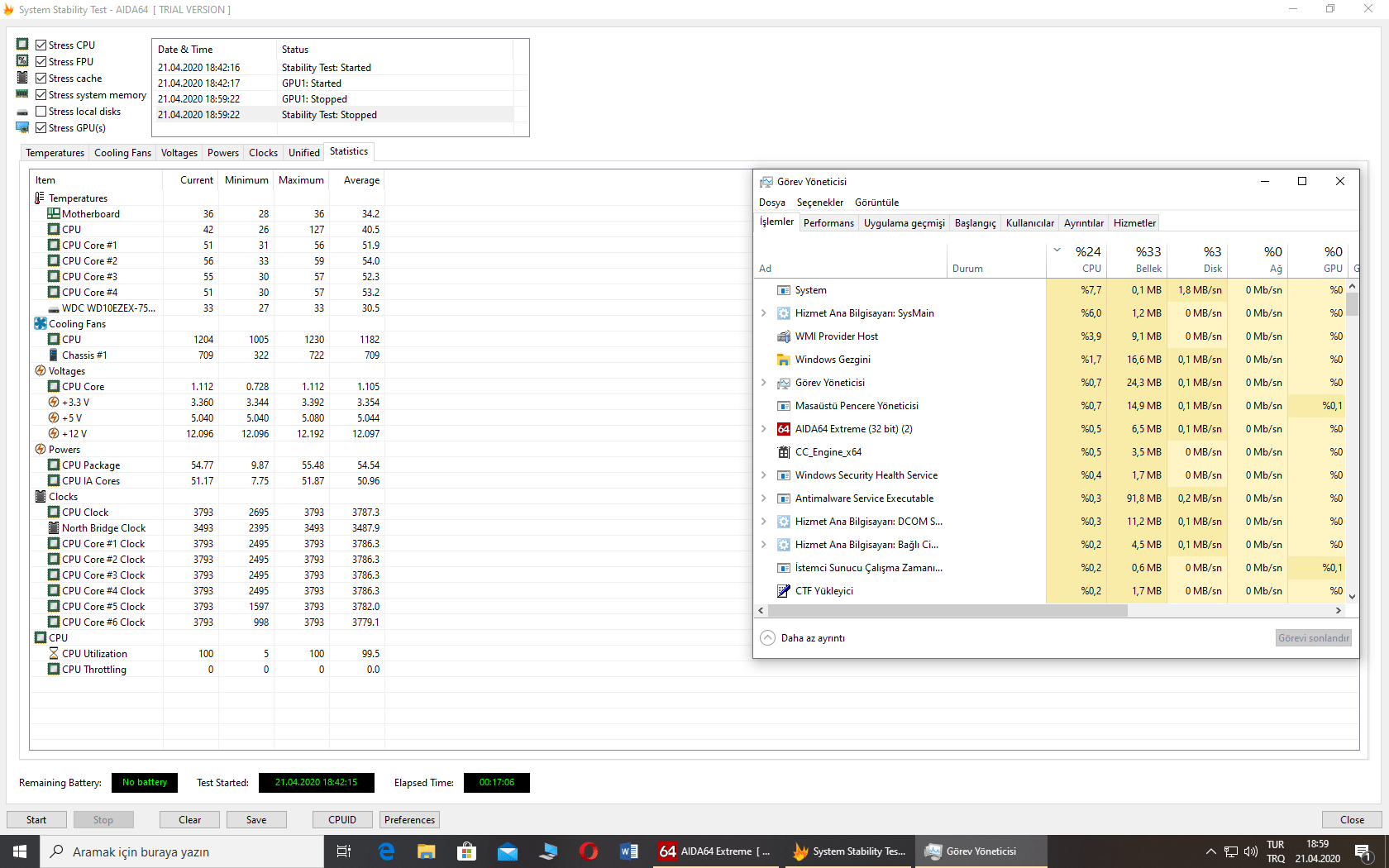The width and height of the screenshot is (1389, 868).
Task: Toggle the Stress GPU(s) checkbox
Action: click(x=41, y=128)
